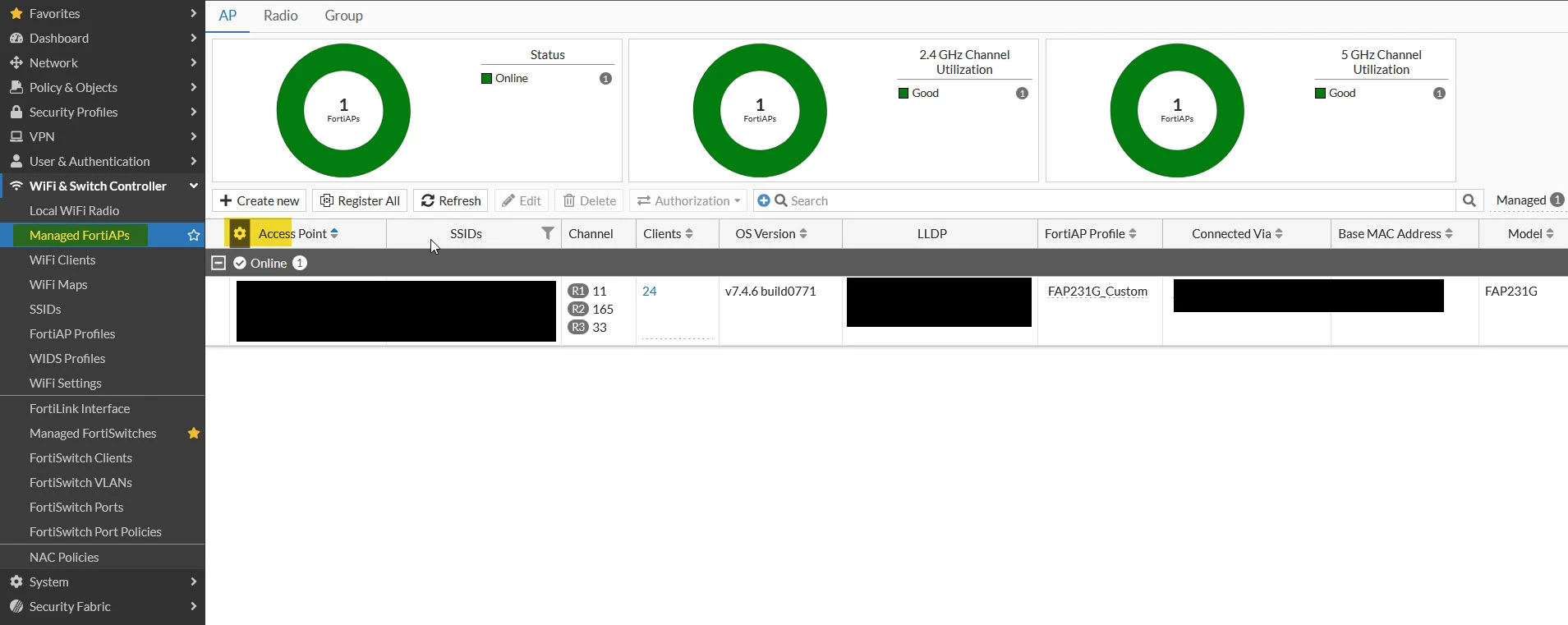Expand Security Profiles menu chevron
The width and height of the screenshot is (1568, 625).
tap(193, 112)
